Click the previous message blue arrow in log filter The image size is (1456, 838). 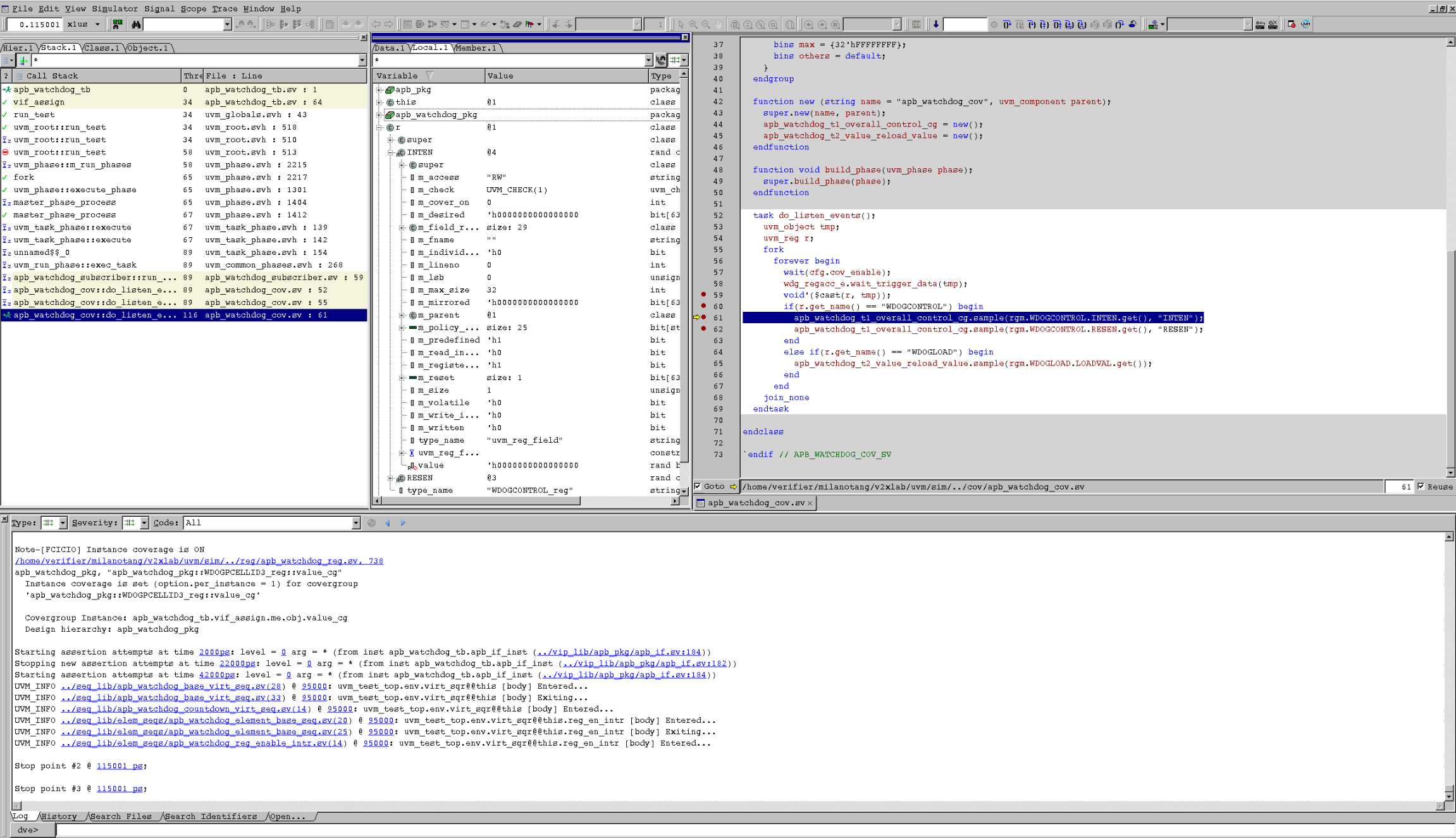pyautogui.click(x=388, y=523)
